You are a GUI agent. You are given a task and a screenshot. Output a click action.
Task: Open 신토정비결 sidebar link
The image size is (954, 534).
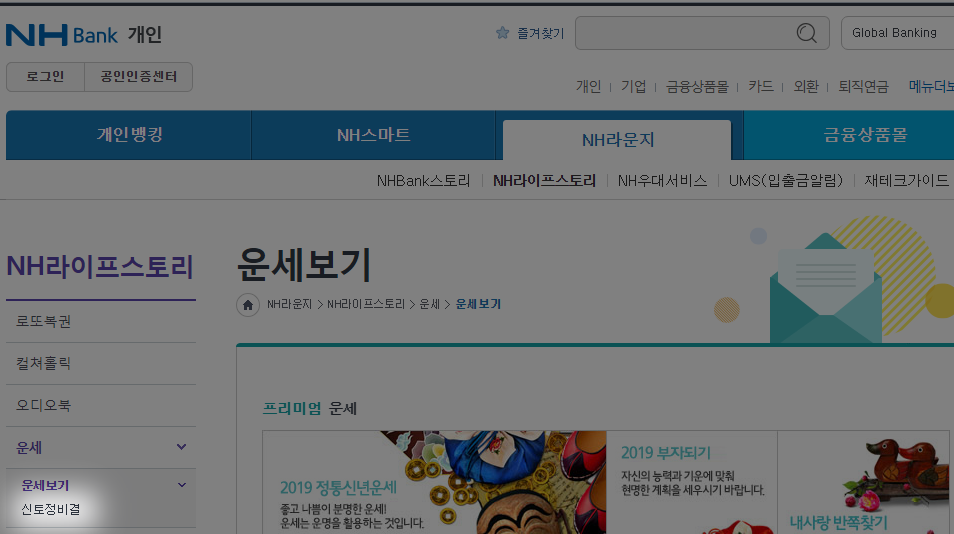[50, 510]
